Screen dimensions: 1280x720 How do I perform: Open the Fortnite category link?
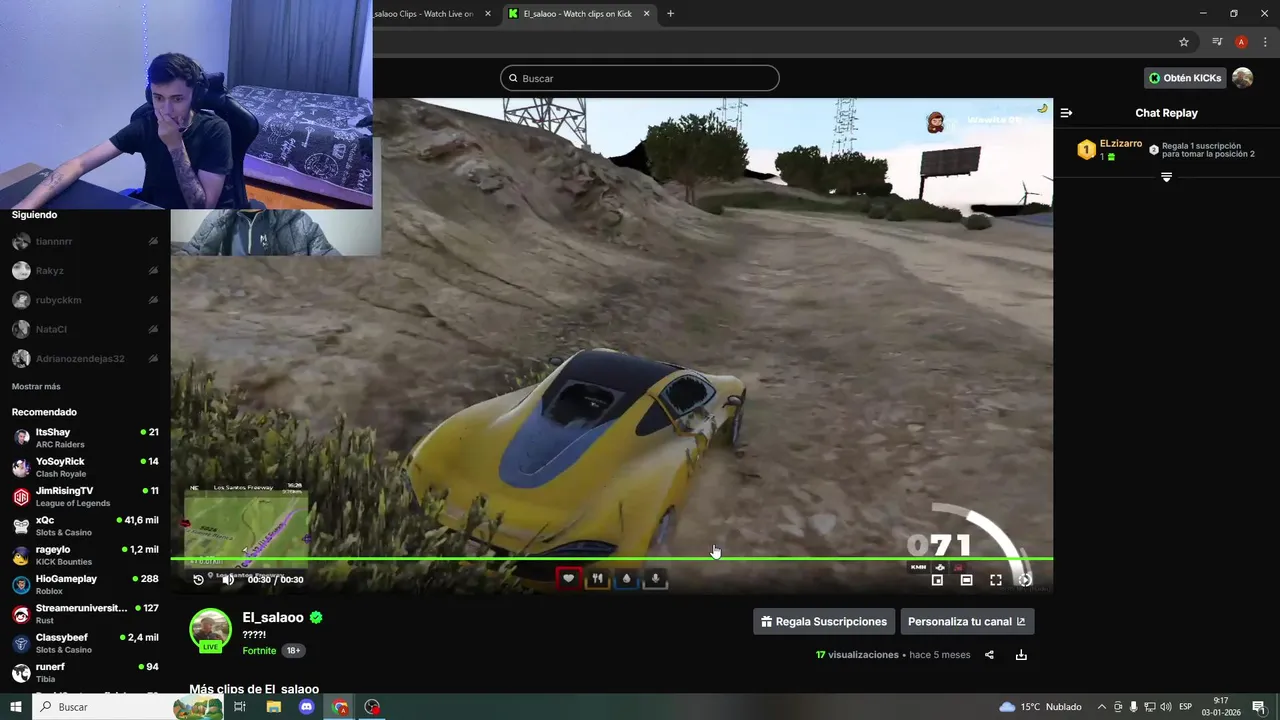tap(259, 651)
